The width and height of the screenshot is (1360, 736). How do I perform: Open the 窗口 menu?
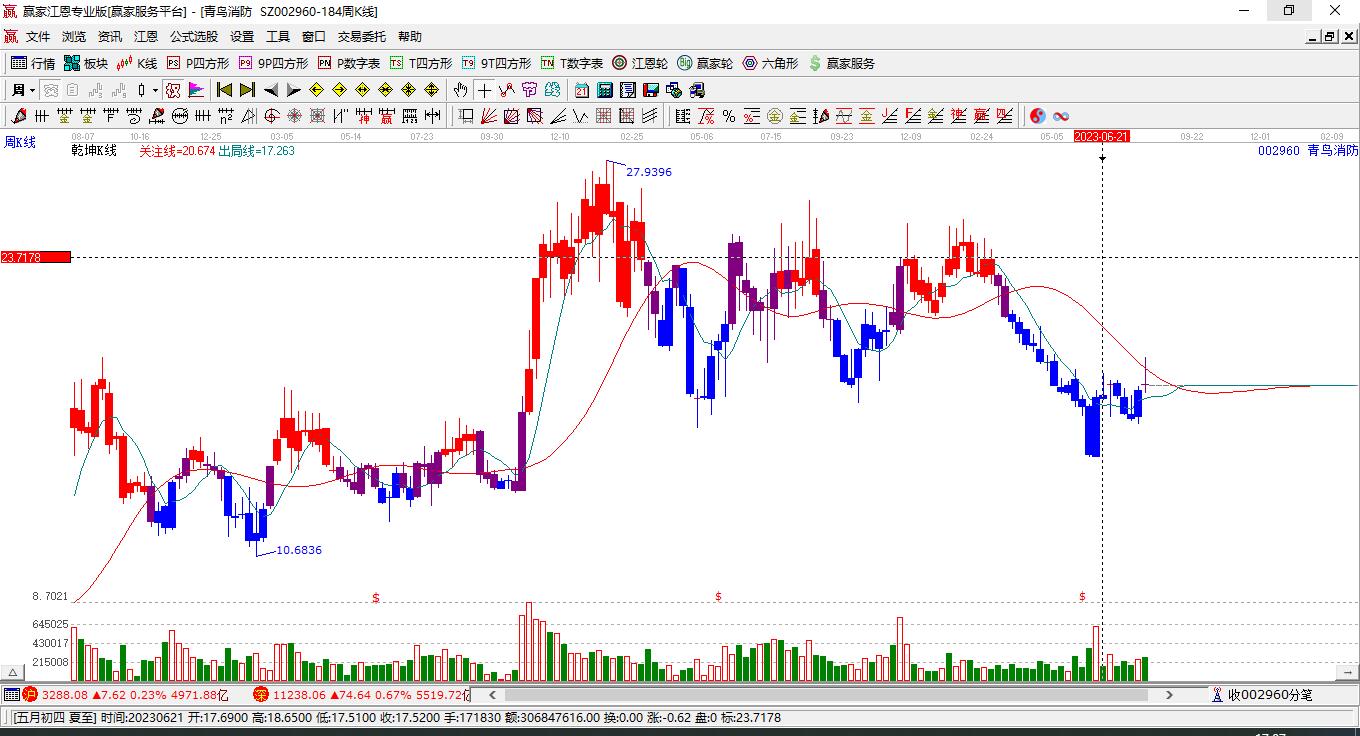click(x=314, y=36)
